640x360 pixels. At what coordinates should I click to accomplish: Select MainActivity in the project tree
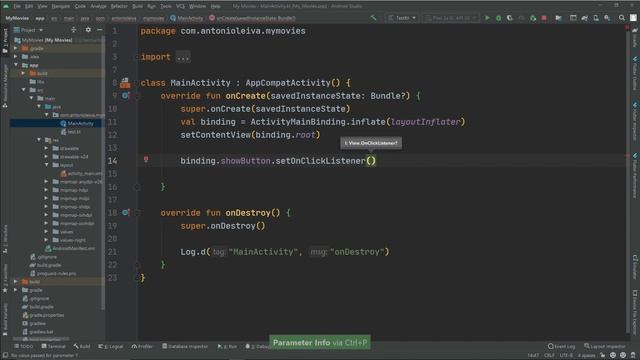coord(80,123)
